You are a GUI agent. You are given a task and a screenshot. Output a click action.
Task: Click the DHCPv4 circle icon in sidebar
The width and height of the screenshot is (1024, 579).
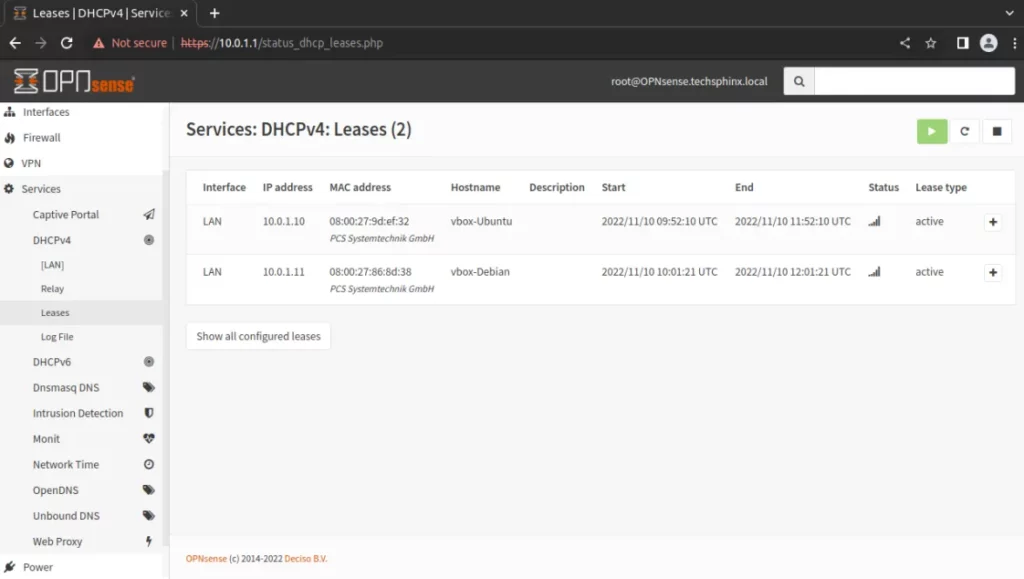[149, 240]
